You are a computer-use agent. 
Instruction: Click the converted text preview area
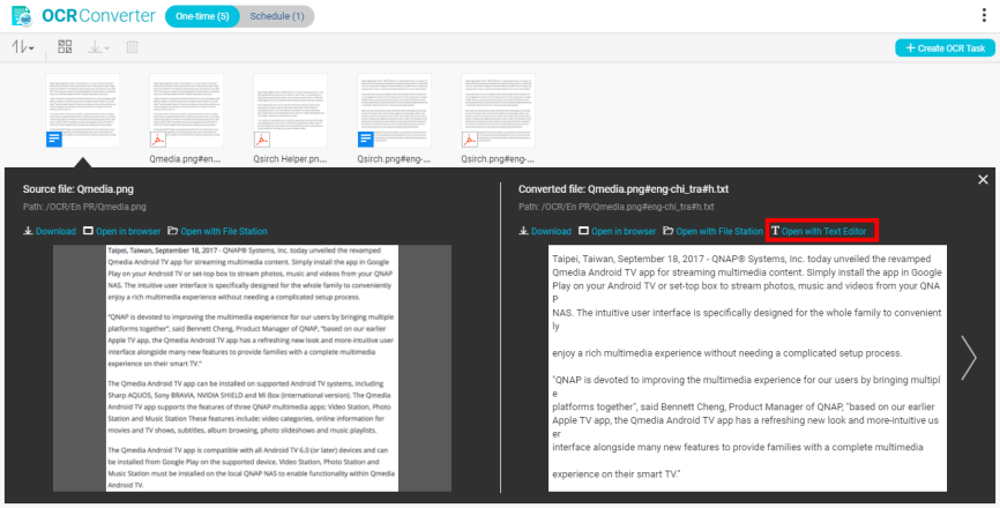(x=747, y=368)
